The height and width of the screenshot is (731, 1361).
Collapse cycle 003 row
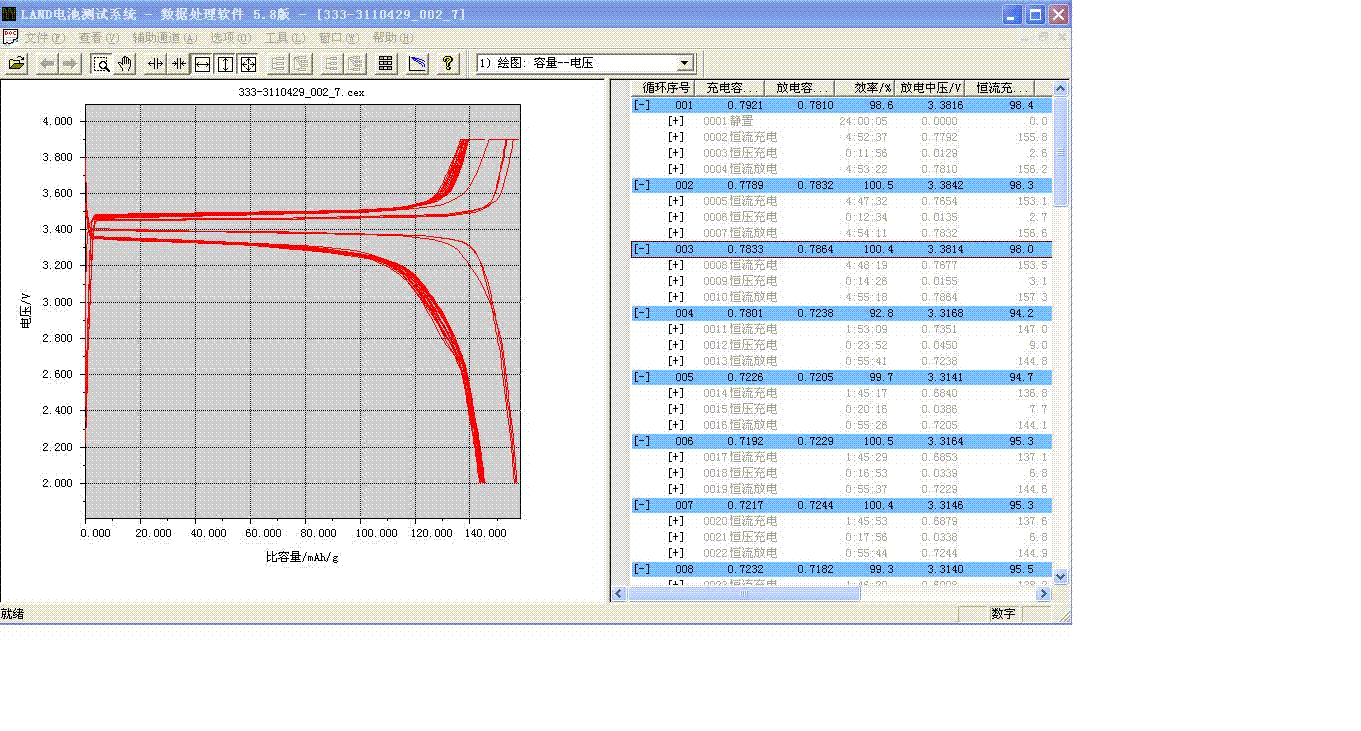641,249
